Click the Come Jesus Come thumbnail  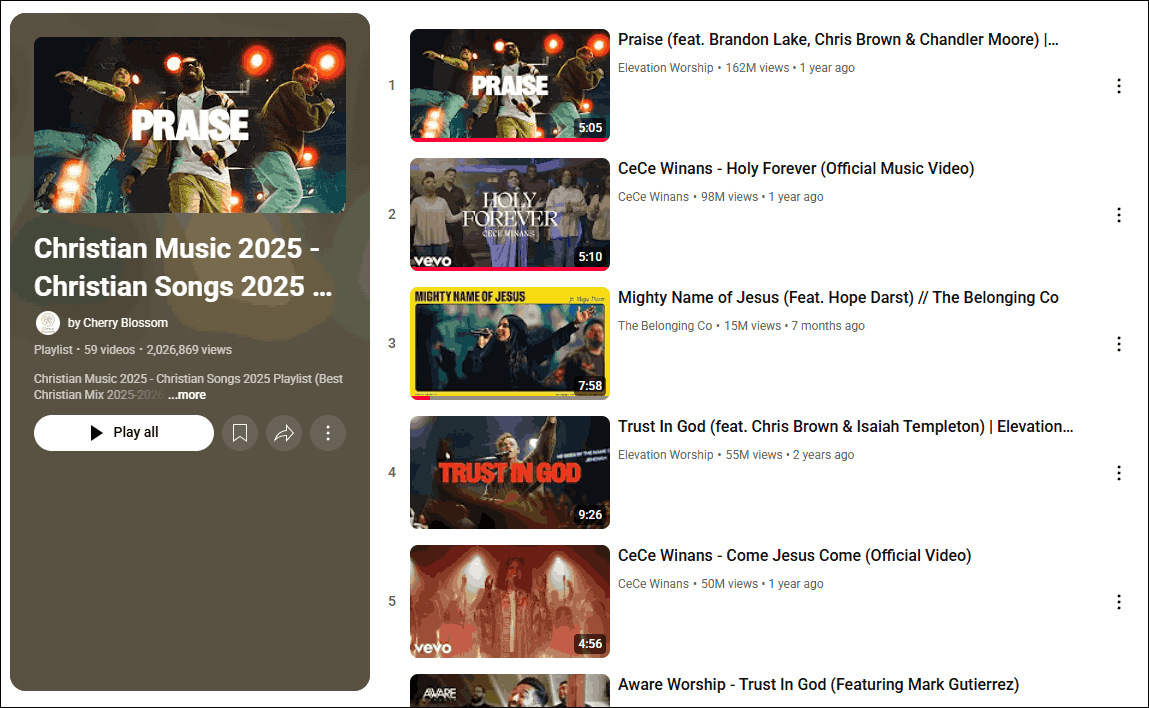[x=509, y=601]
